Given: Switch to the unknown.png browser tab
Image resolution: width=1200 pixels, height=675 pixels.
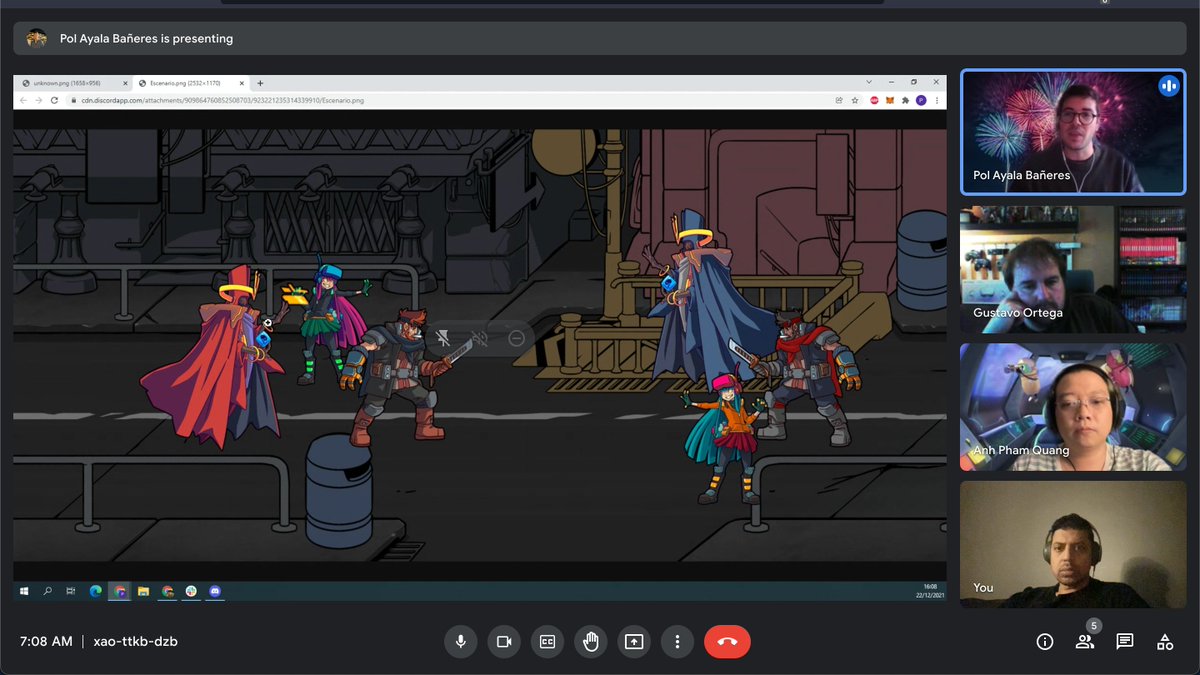Looking at the screenshot, I should [73, 83].
